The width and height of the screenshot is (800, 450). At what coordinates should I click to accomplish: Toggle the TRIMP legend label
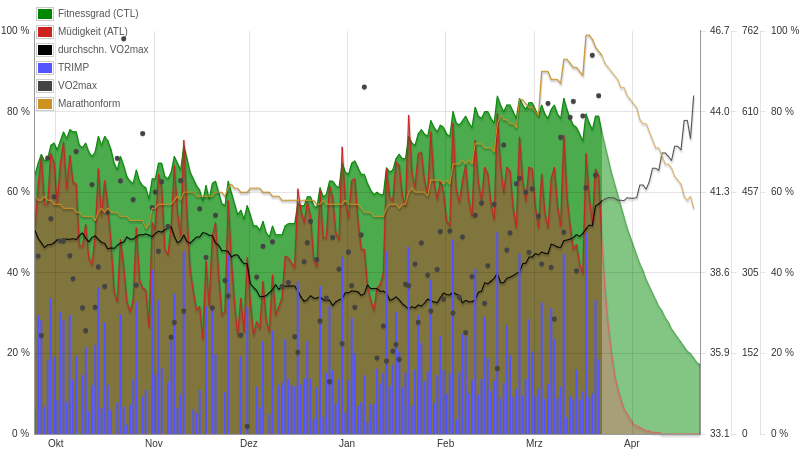click(73, 68)
